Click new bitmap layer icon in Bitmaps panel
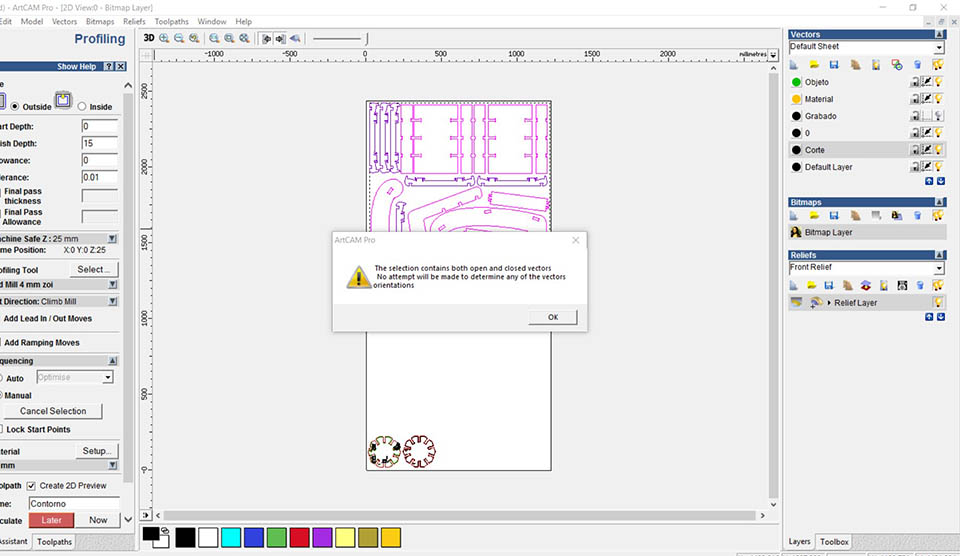This screenshot has width=960, height=556. click(x=794, y=216)
